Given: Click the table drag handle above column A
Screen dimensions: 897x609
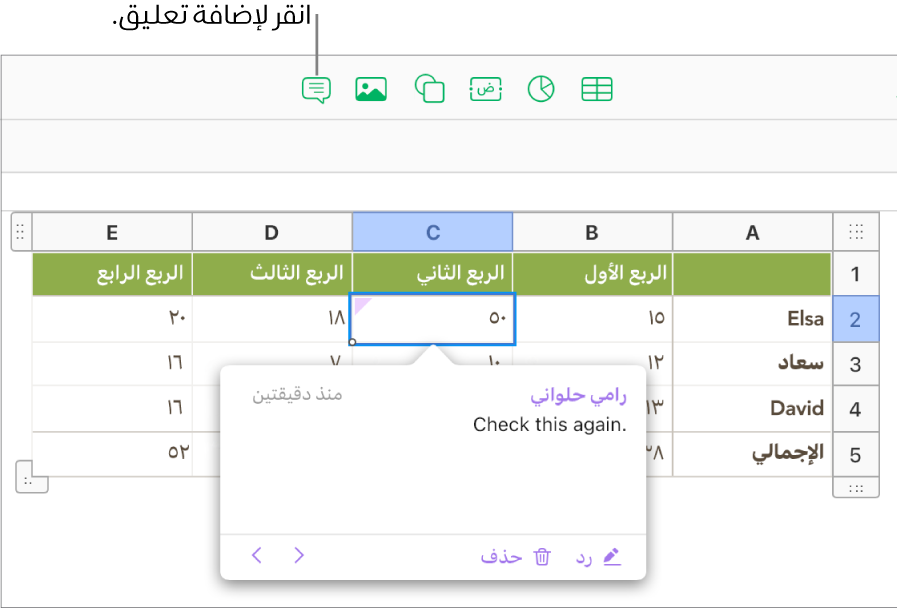Looking at the screenshot, I should click(x=856, y=231).
